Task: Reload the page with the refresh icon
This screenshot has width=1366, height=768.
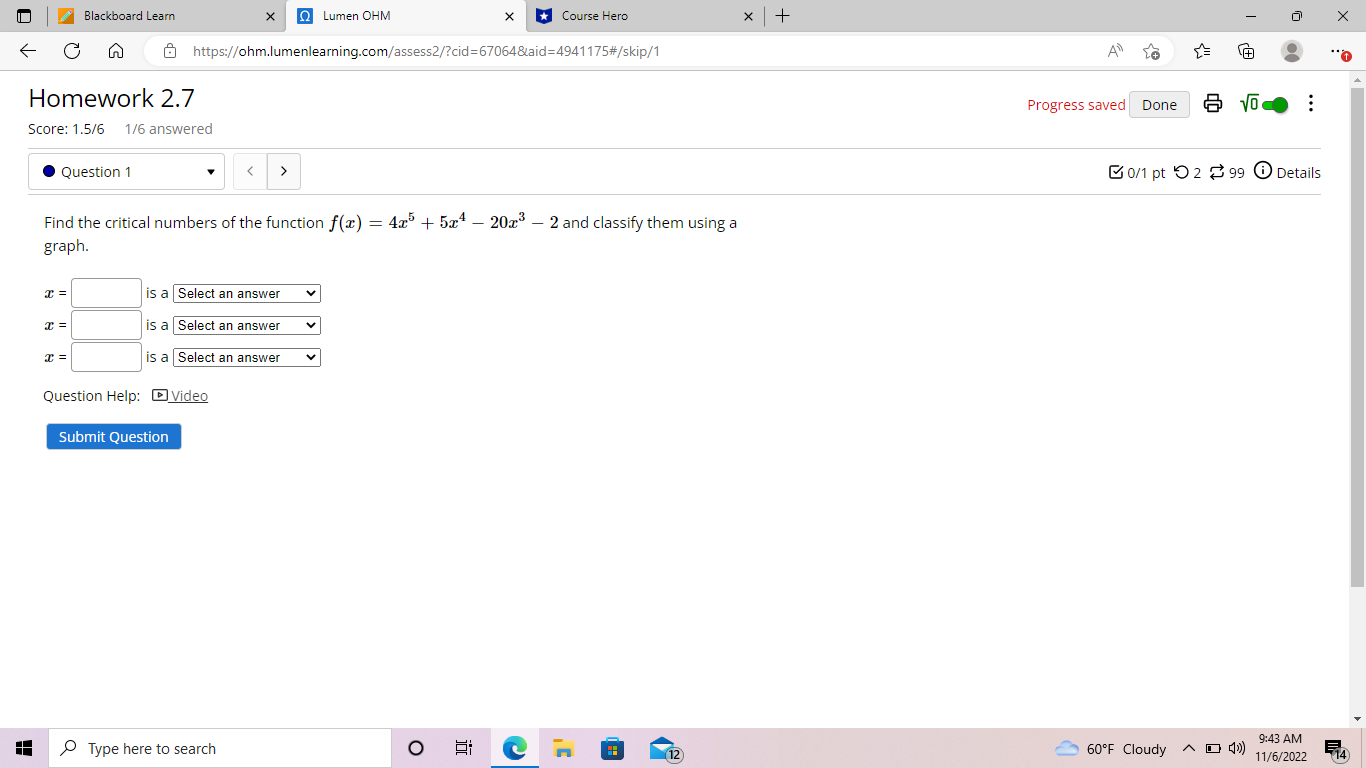Action: point(72,51)
